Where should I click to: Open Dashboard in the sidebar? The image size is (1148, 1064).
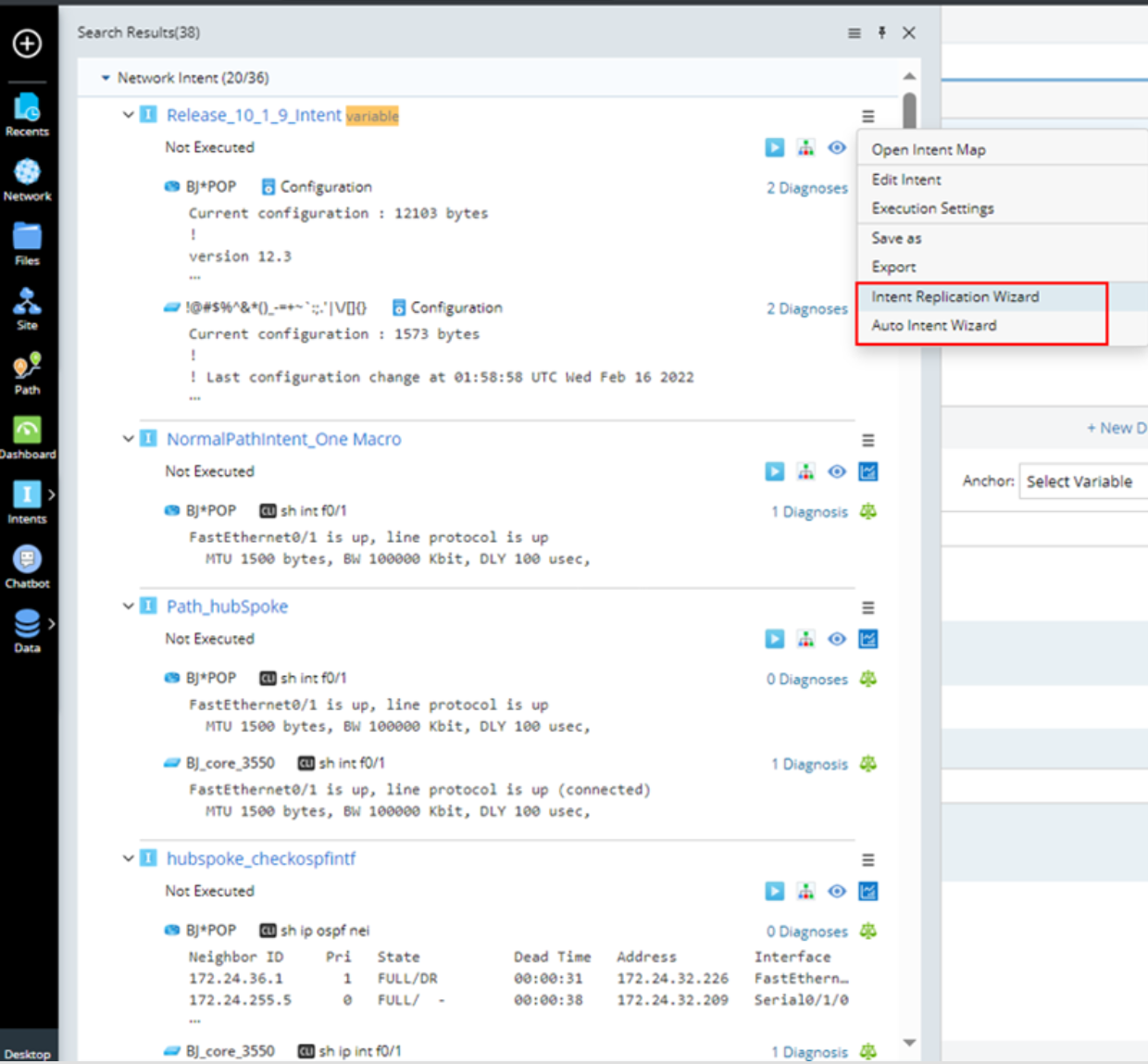[27, 439]
